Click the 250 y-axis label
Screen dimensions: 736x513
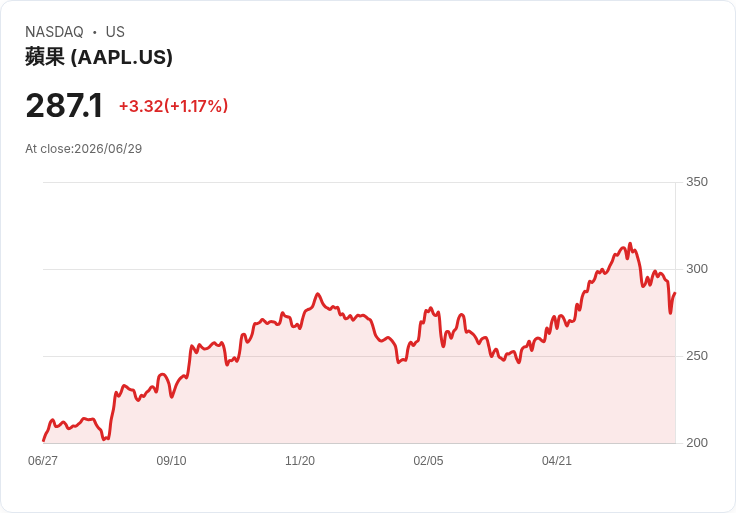(697, 356)
